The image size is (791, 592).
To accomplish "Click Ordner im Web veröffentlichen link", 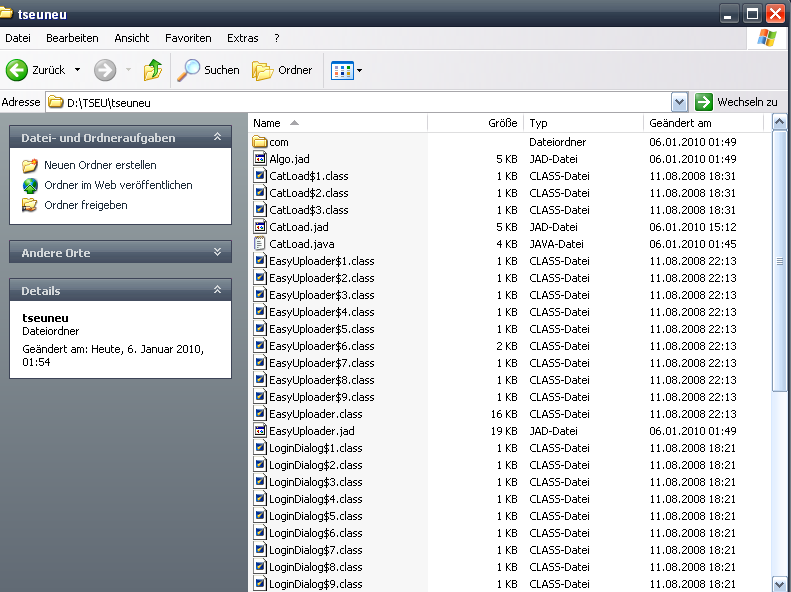I will (119, 185).
